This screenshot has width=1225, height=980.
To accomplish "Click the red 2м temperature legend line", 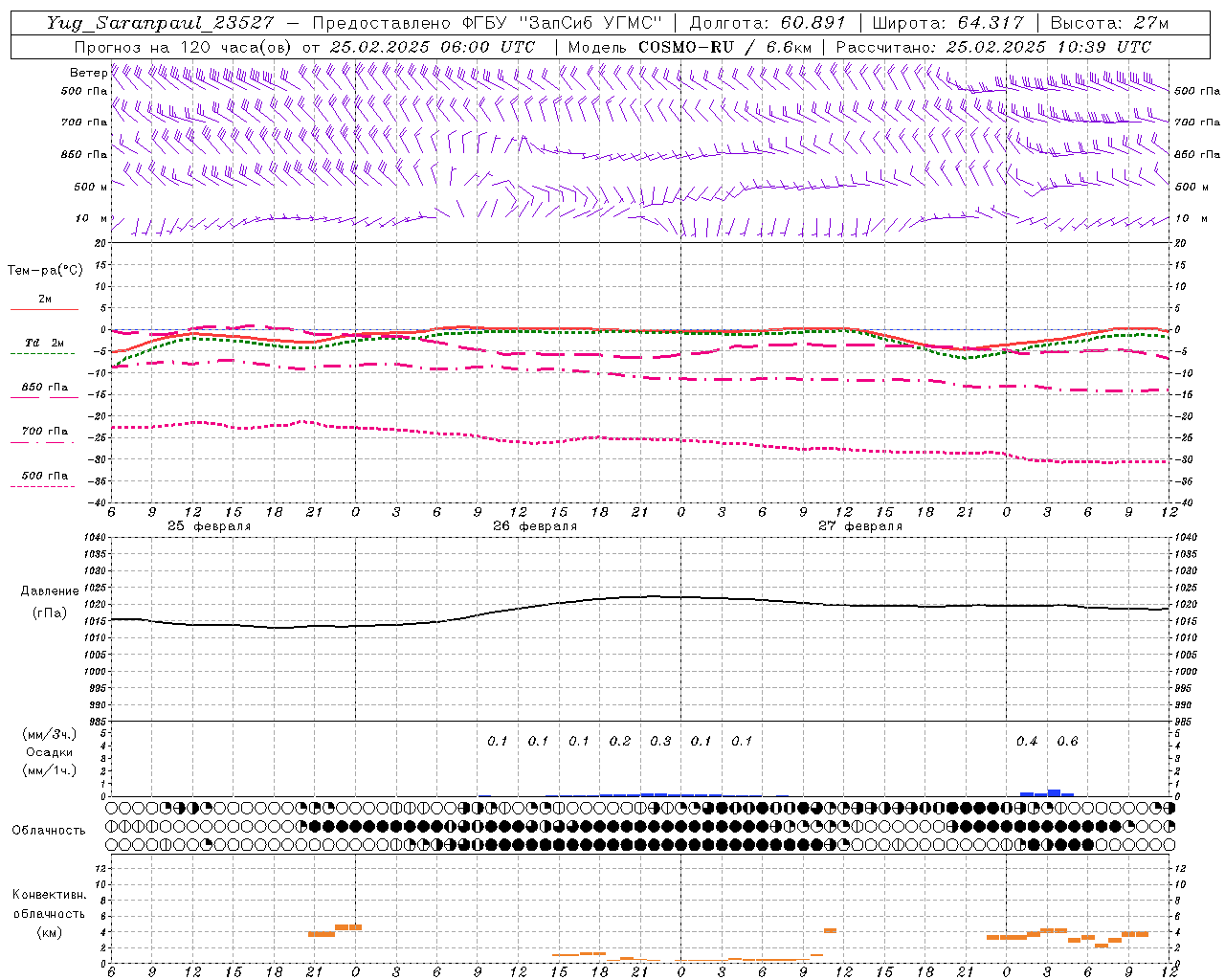I will click(x=44, y=310).
